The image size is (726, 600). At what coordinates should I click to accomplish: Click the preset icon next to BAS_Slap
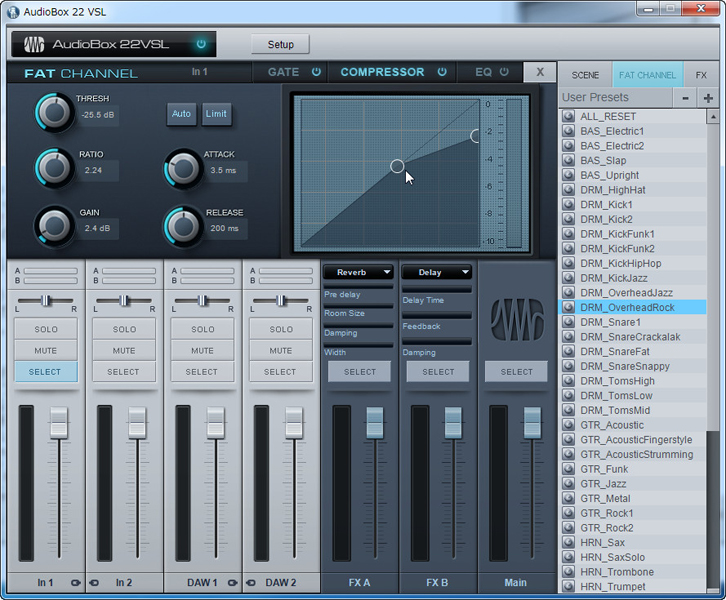pyautogui.click(x=568, y=160)
